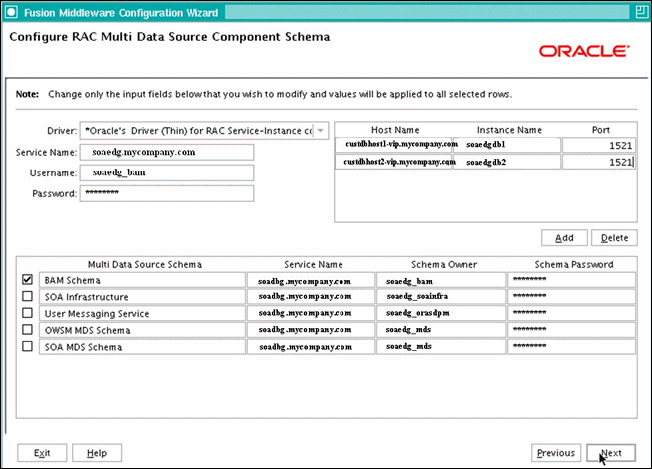
Task: Select the SOA Infrastructure row name
Action: (142, 296)
